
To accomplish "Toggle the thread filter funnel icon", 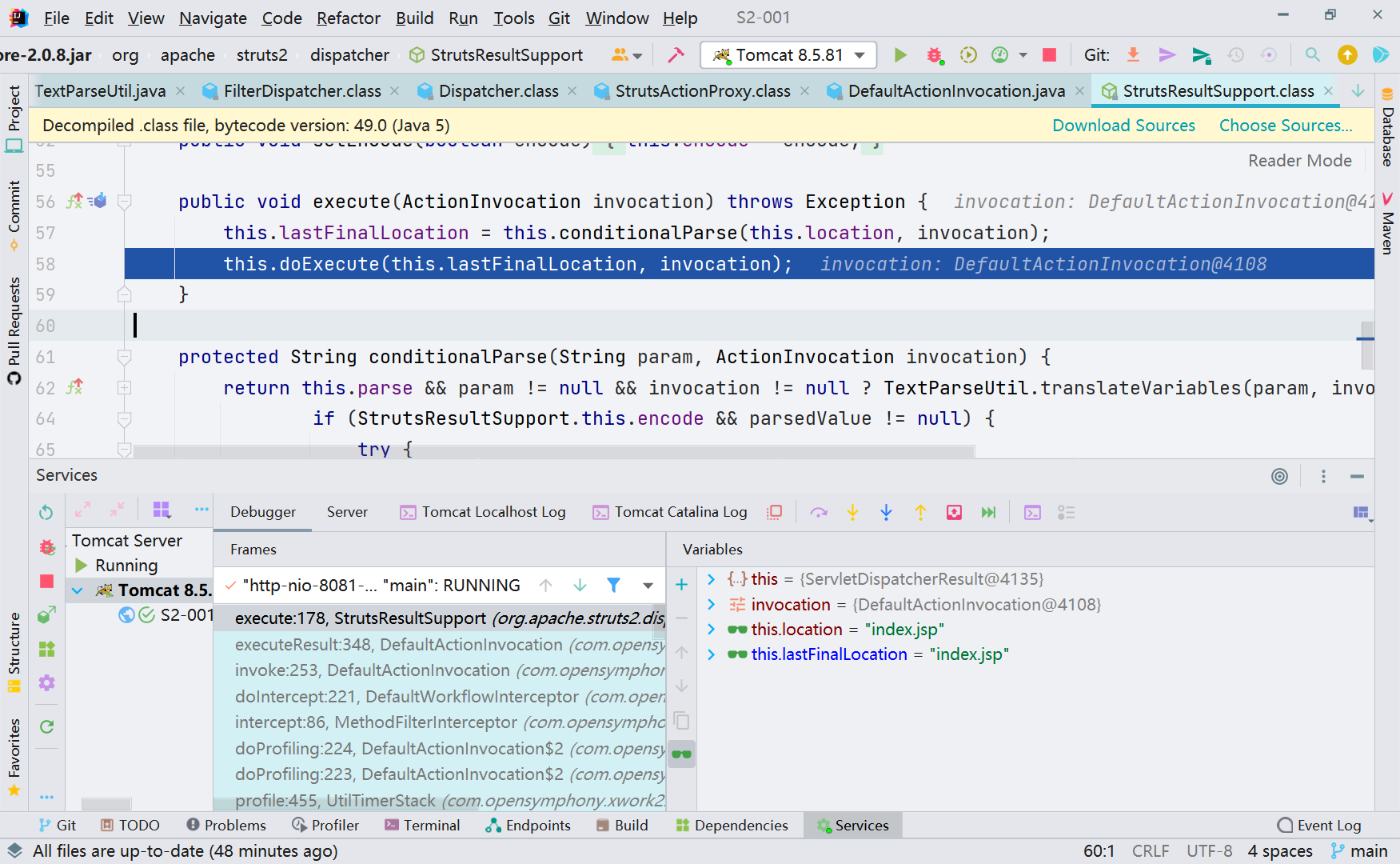I will pos(613,586).
